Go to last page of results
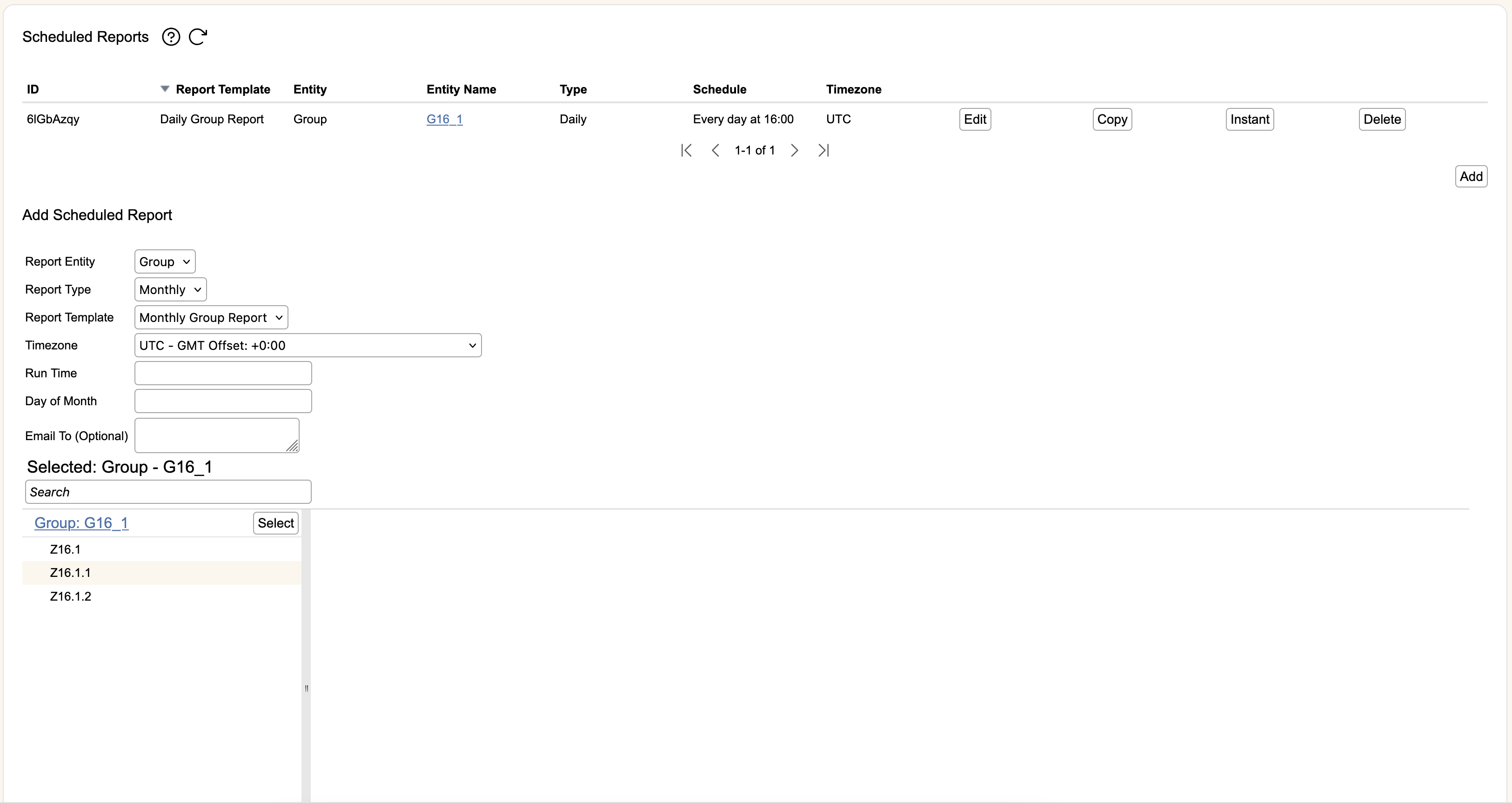1512x803 pixels. click(823, 150)
